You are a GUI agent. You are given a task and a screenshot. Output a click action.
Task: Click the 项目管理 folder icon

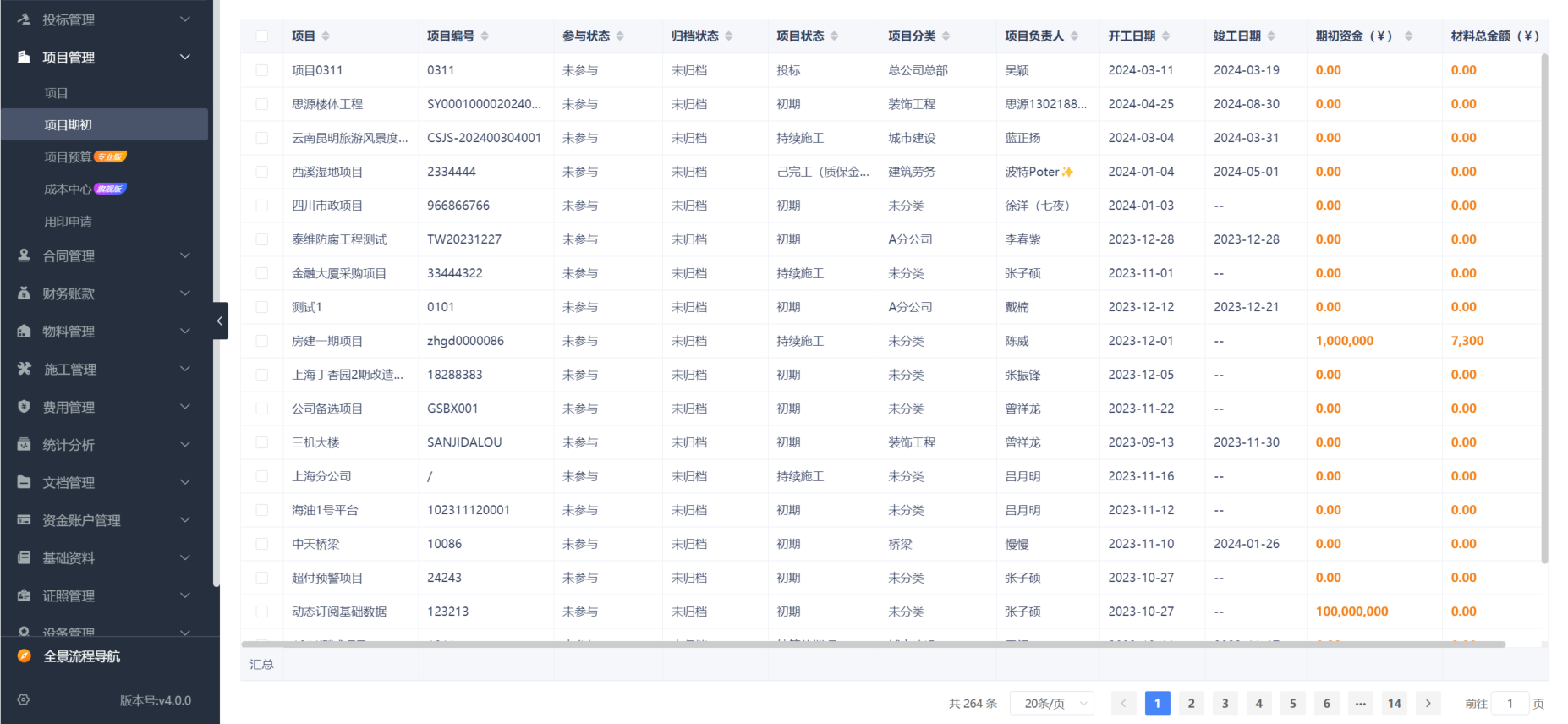click(24, 57)
